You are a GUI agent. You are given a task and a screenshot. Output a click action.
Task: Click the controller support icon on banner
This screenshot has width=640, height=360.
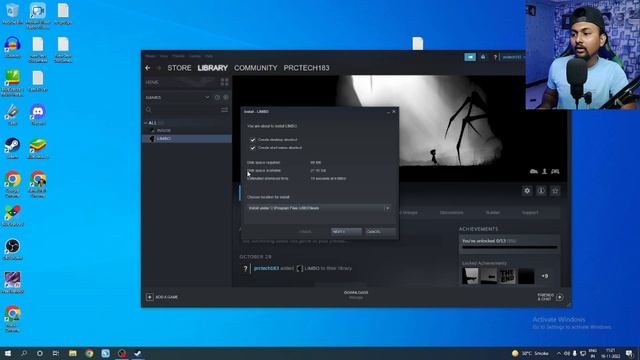point(555,171)
